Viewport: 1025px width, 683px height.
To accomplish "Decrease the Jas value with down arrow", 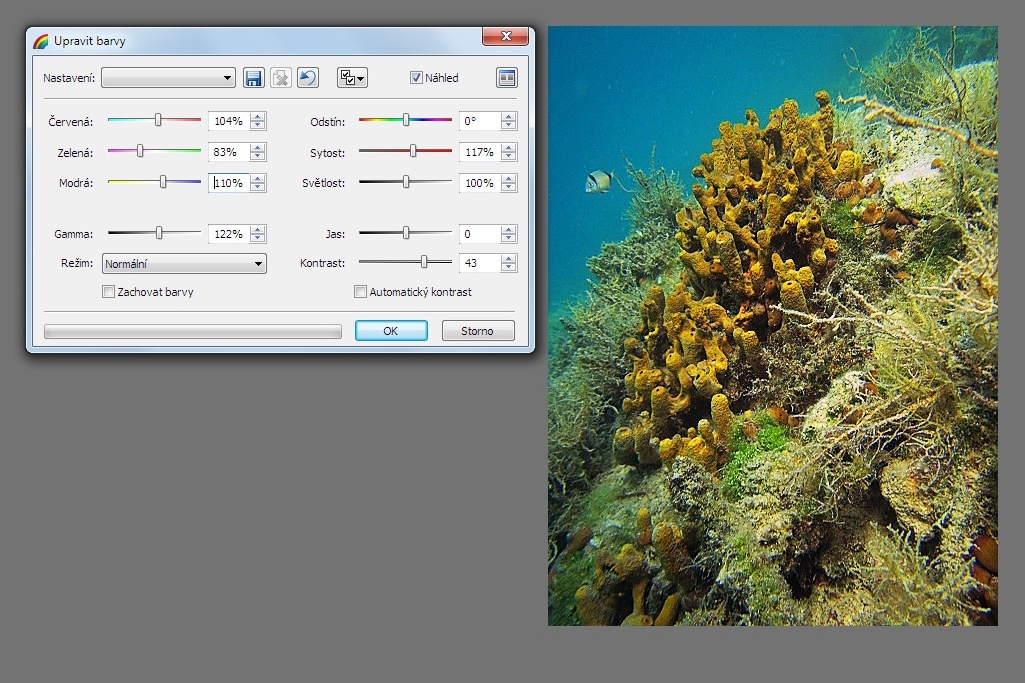I will click(509, 239).
